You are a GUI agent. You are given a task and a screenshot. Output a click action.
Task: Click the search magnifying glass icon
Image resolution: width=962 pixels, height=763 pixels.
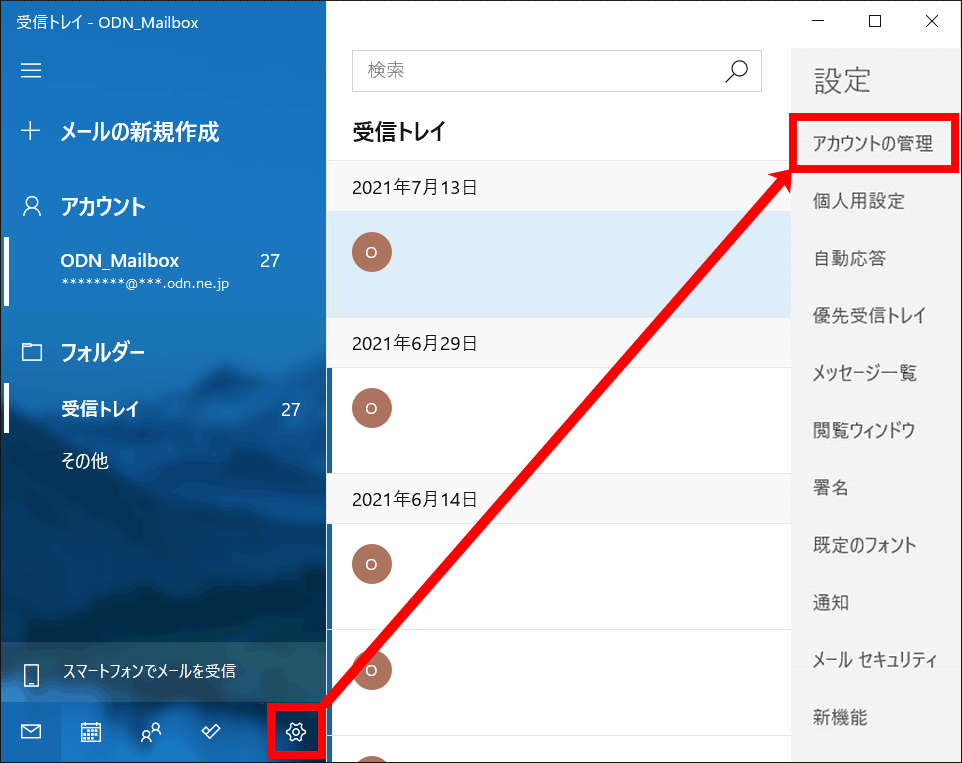tap(736, 71)
